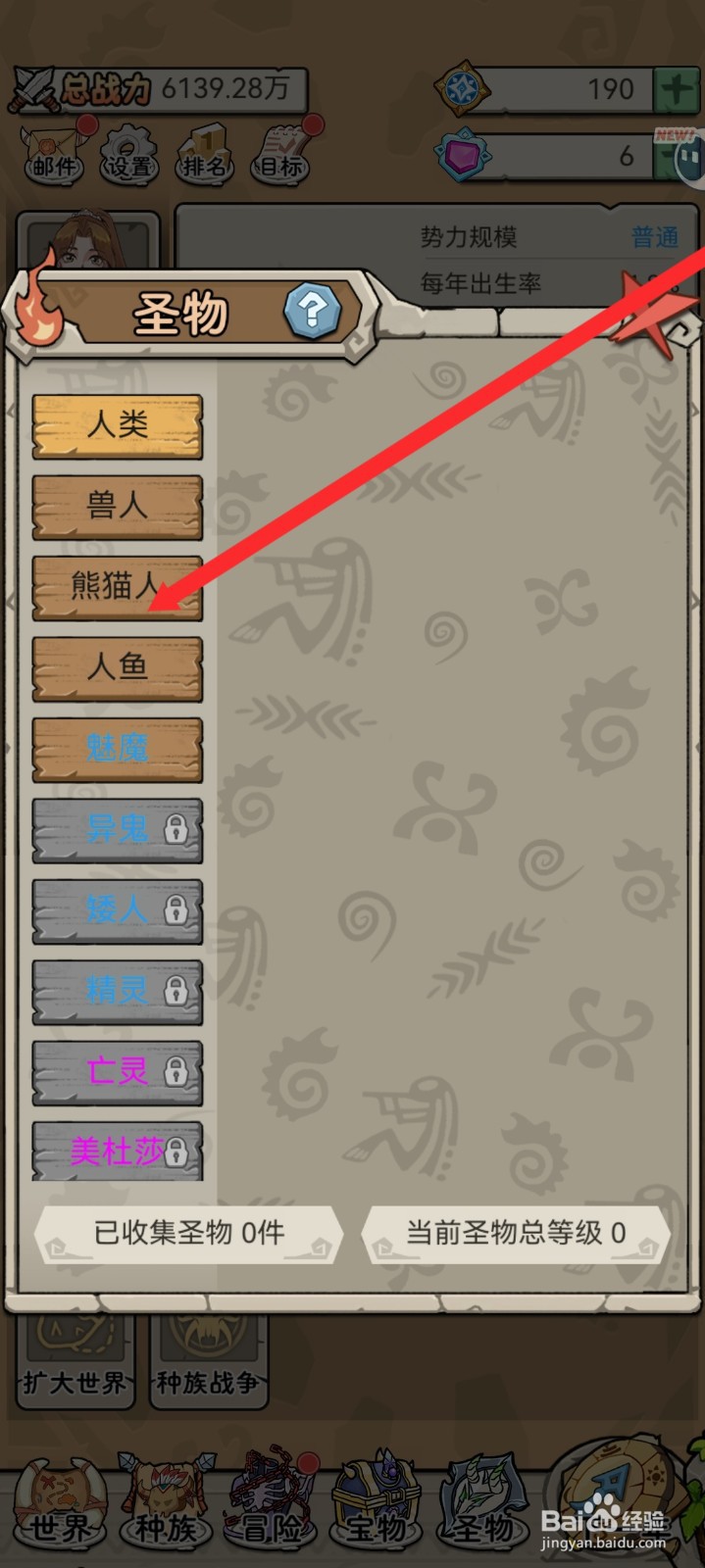Open the question mark help icon
This screenshot has width=705, height=1568.
(x=313, y=312)
